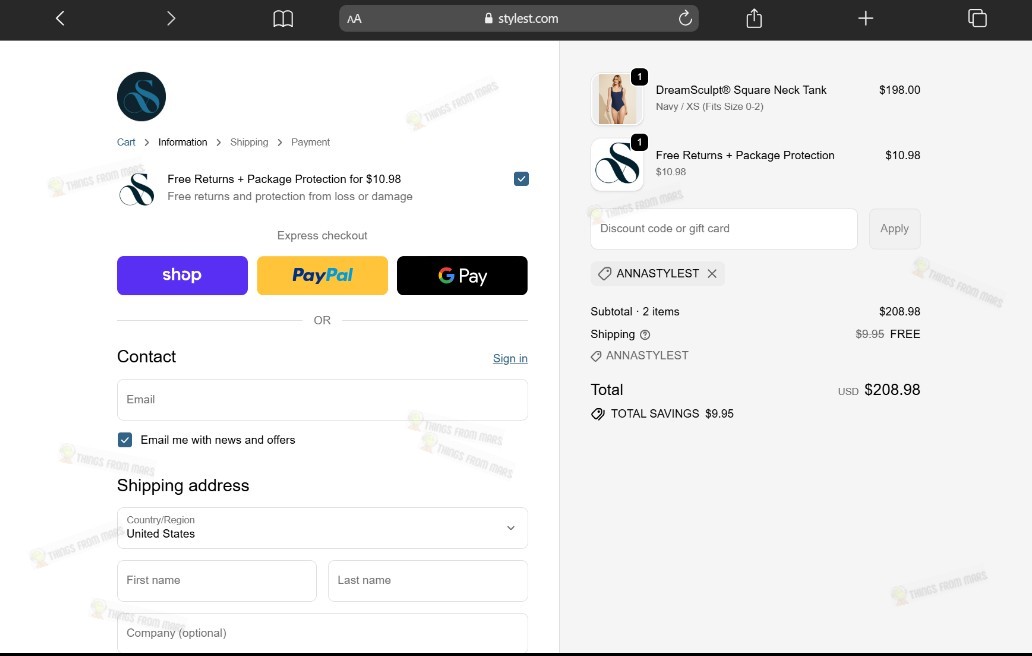Image resolution: width=1032 pixels, height=656 pixels.
Task: Focus the Discount code or gift card field
Action: pos(724,229)
